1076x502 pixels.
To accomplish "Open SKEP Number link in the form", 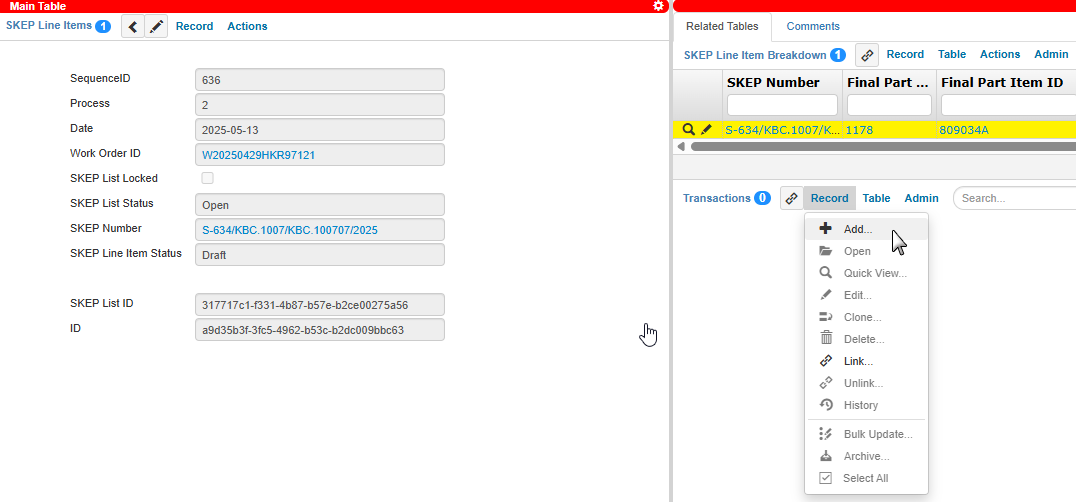I will click(290, 230).
